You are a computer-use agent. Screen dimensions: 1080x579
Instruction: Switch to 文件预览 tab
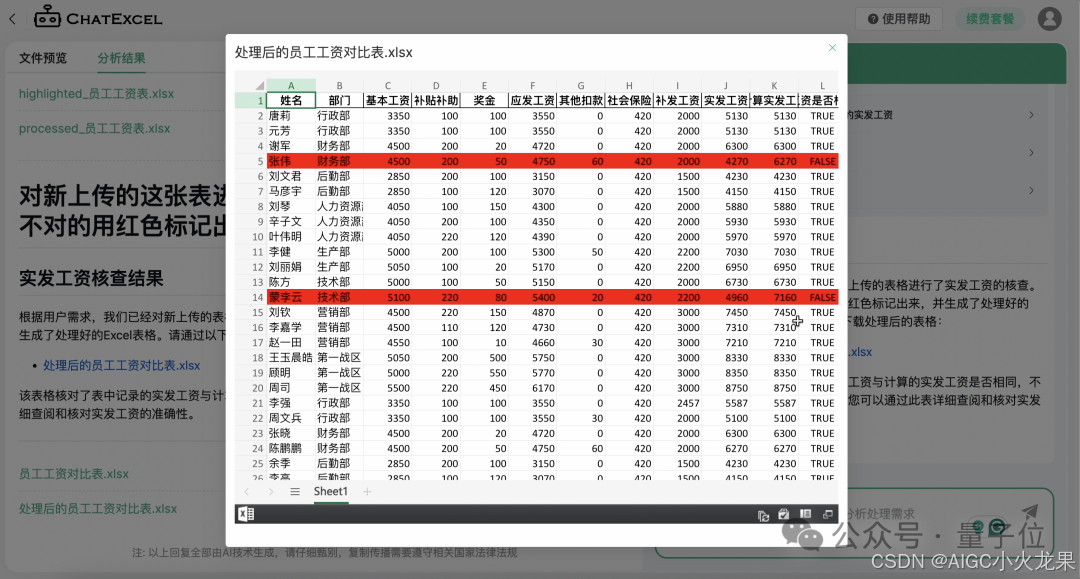[43, 58]
